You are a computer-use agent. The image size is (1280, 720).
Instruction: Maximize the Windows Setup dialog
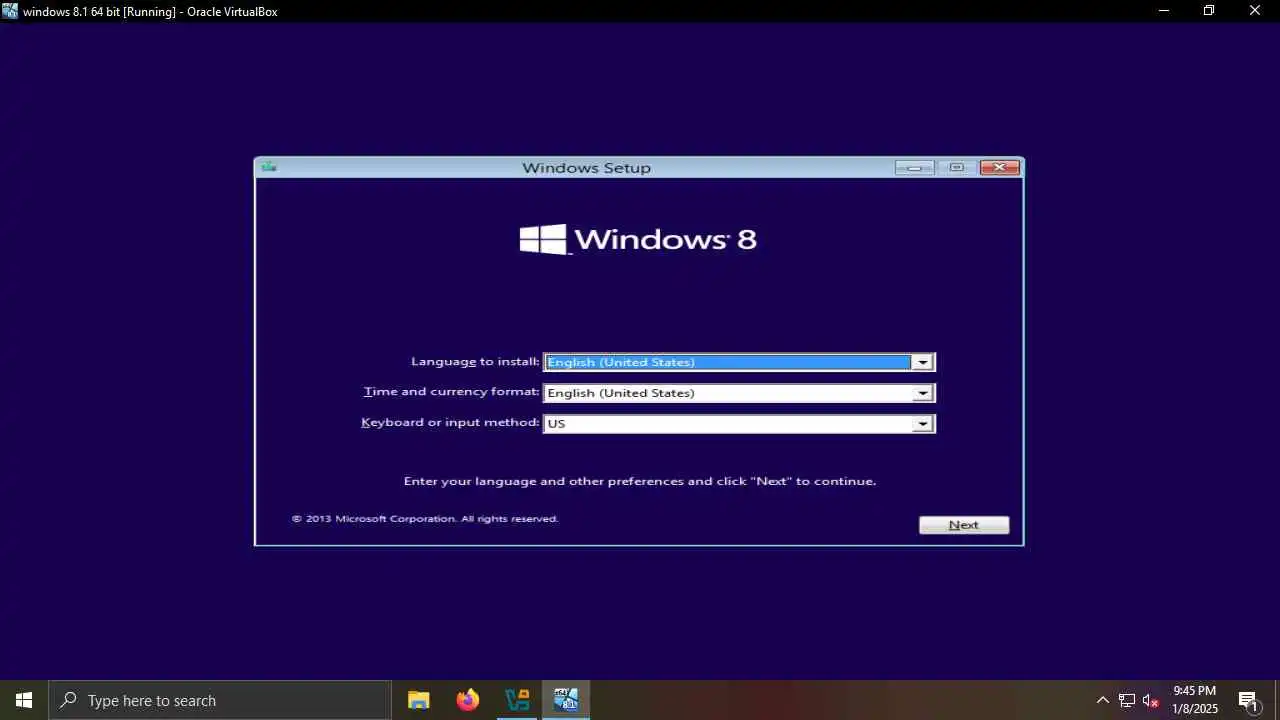coord(957,167)
